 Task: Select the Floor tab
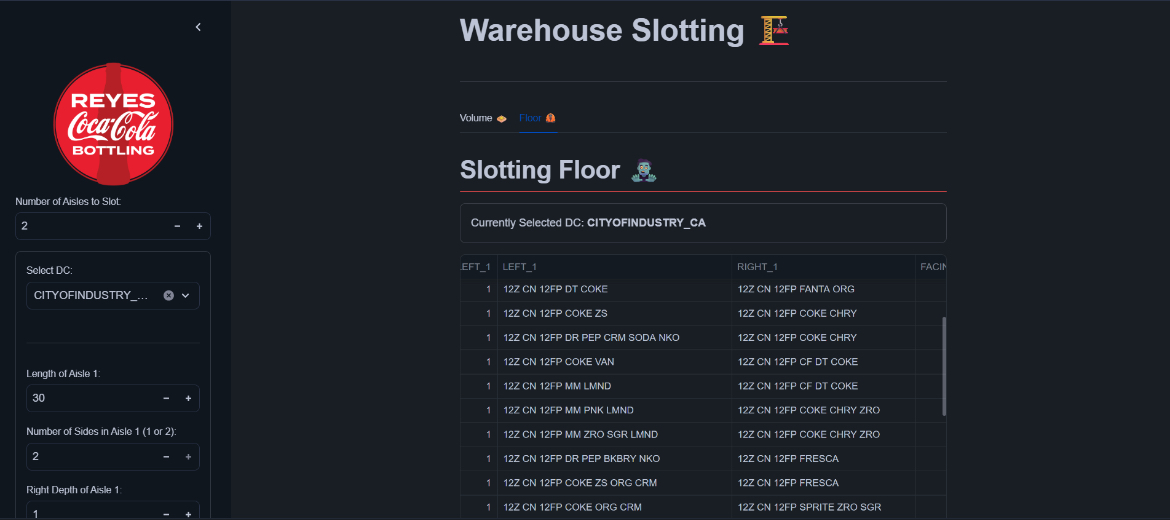[x=537, y=118]
